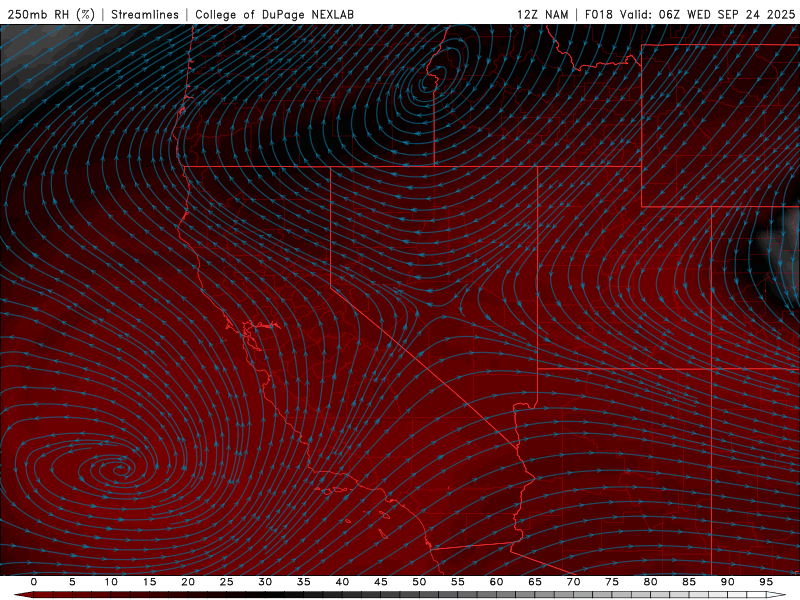Click the 5 value on color scale
This screenshot has width=800, height=600.
coord(72,582)
